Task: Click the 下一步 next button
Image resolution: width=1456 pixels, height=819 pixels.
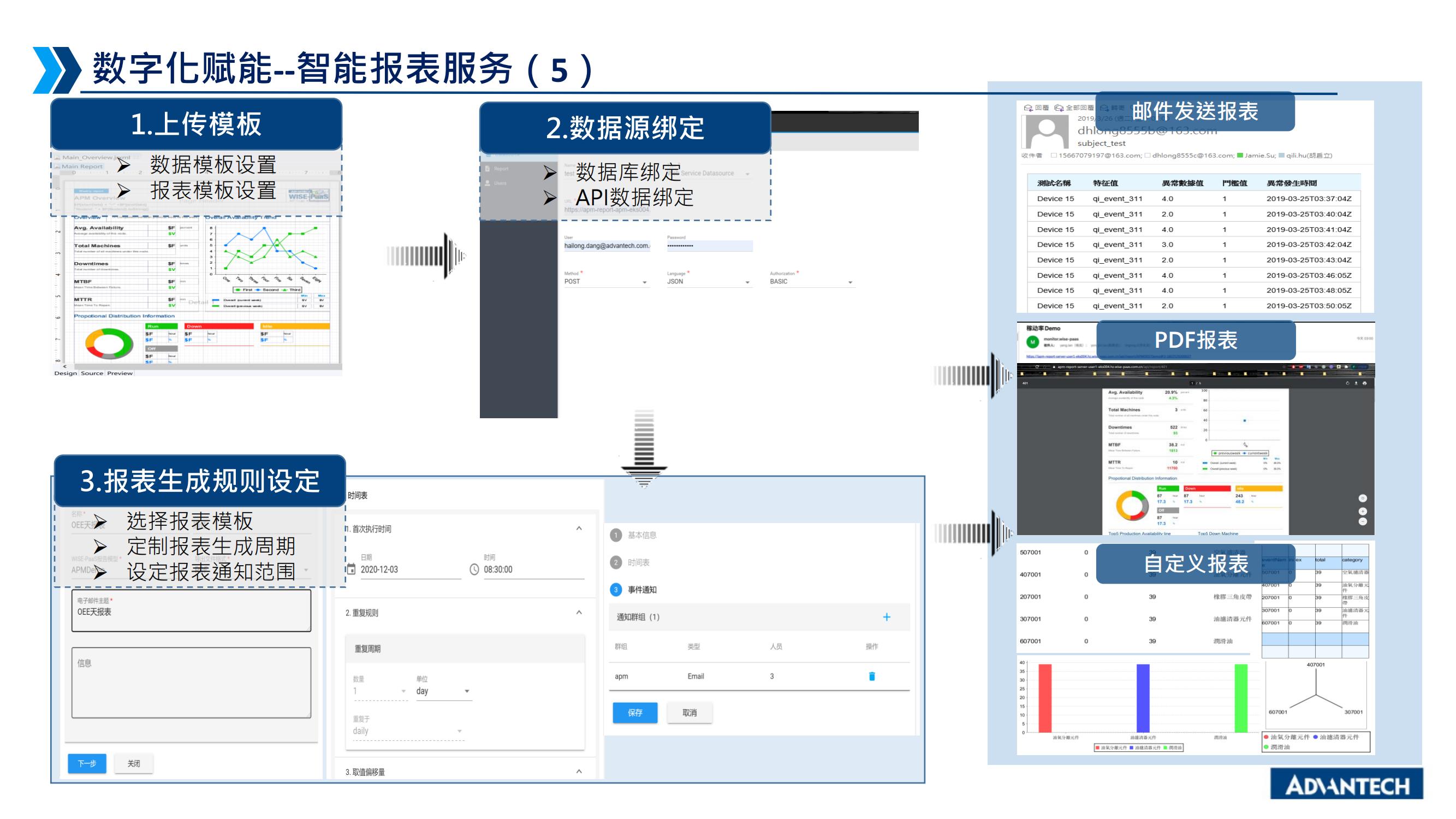Action: click(87, 763)
